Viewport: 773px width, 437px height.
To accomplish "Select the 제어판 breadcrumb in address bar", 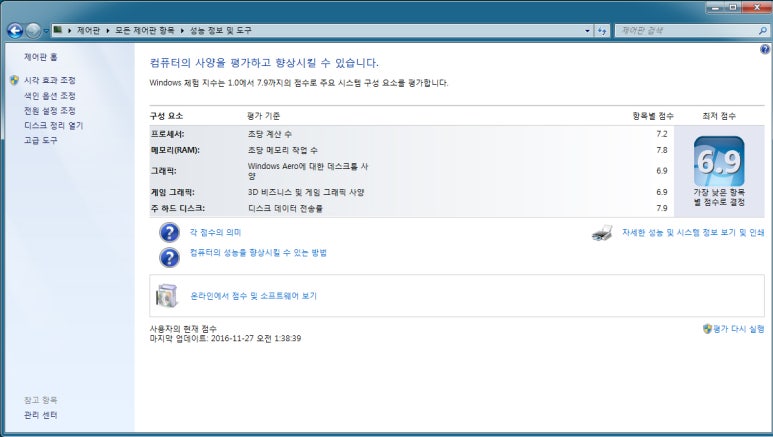I will (88, 31).
